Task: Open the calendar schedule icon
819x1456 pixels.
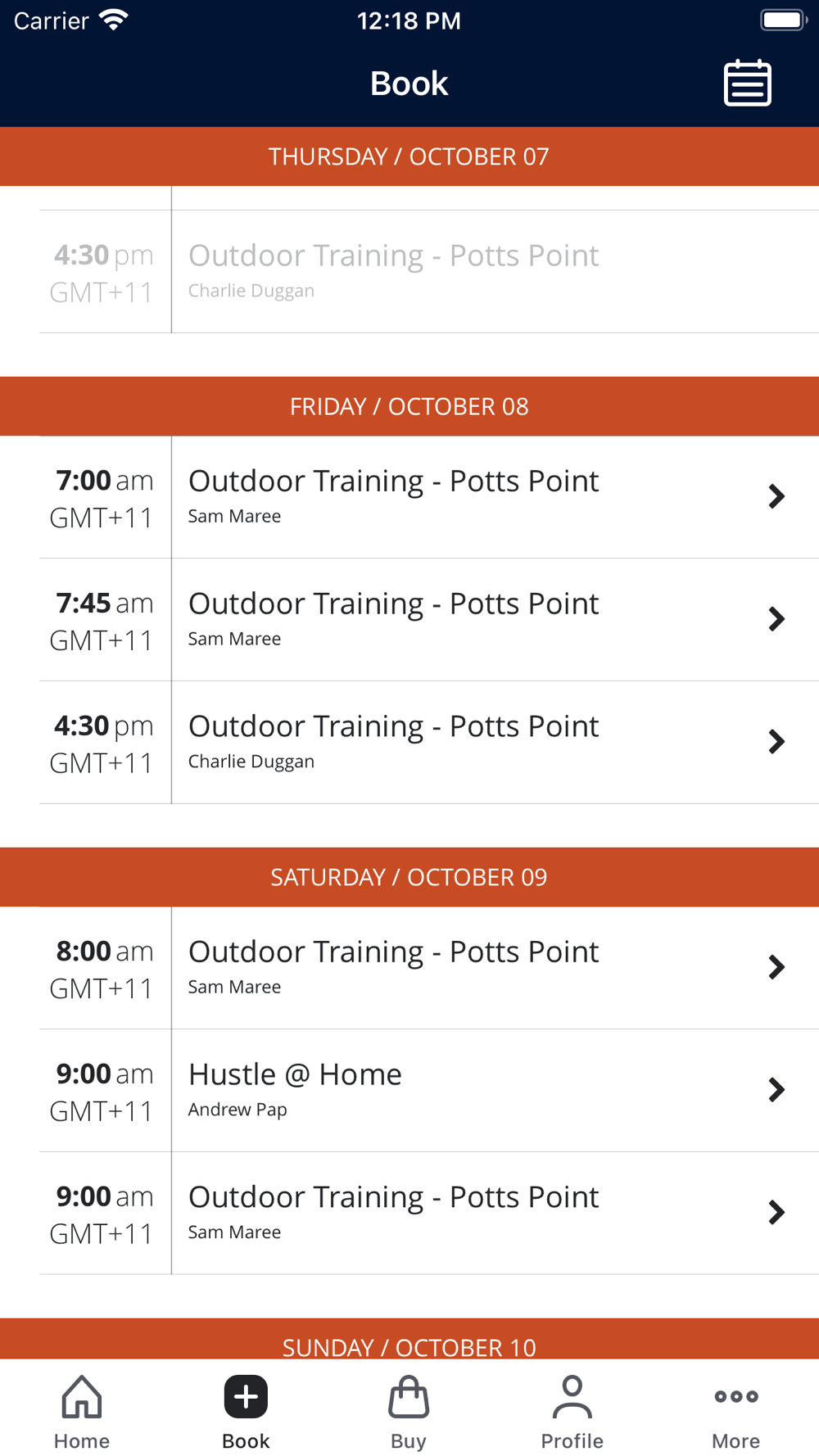Action: tap(747, 83)
